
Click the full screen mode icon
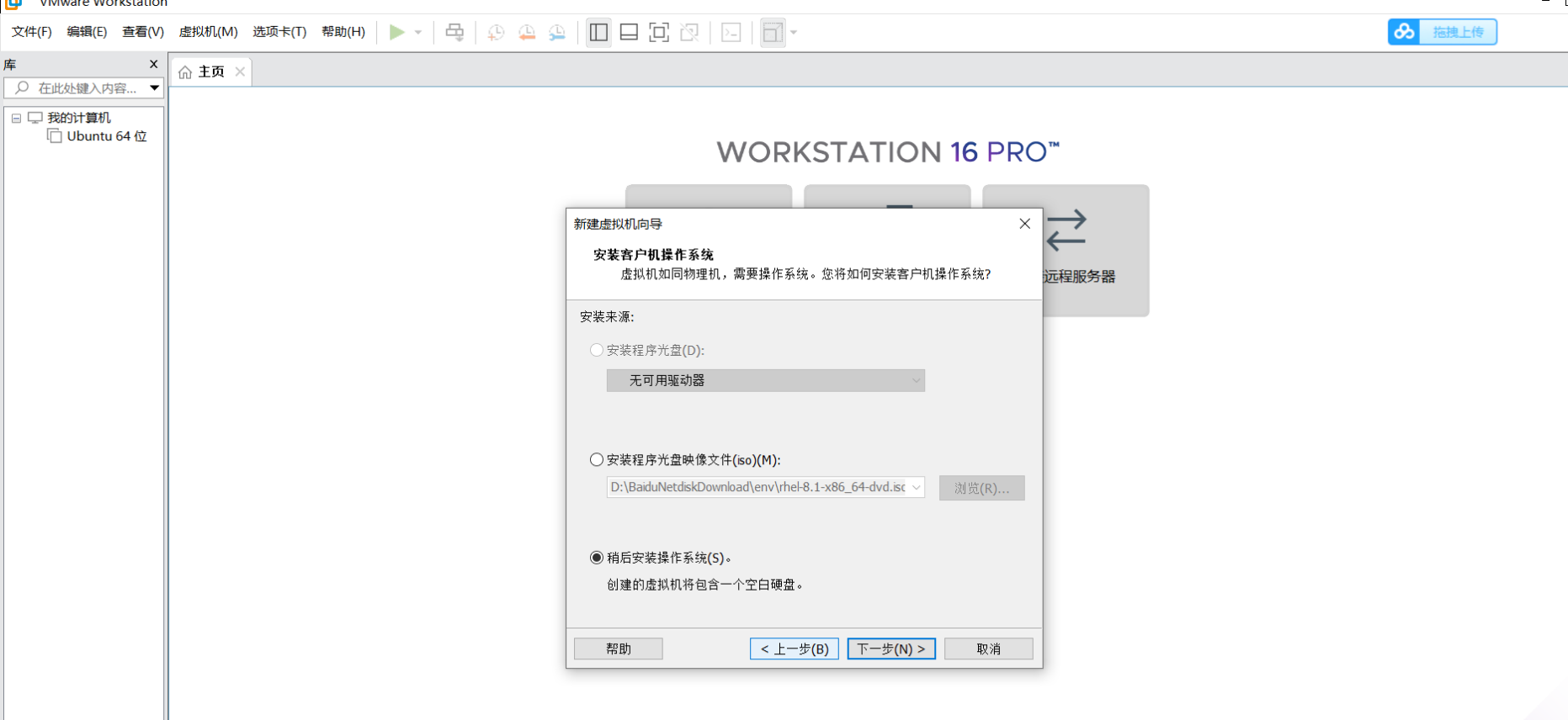659,33
